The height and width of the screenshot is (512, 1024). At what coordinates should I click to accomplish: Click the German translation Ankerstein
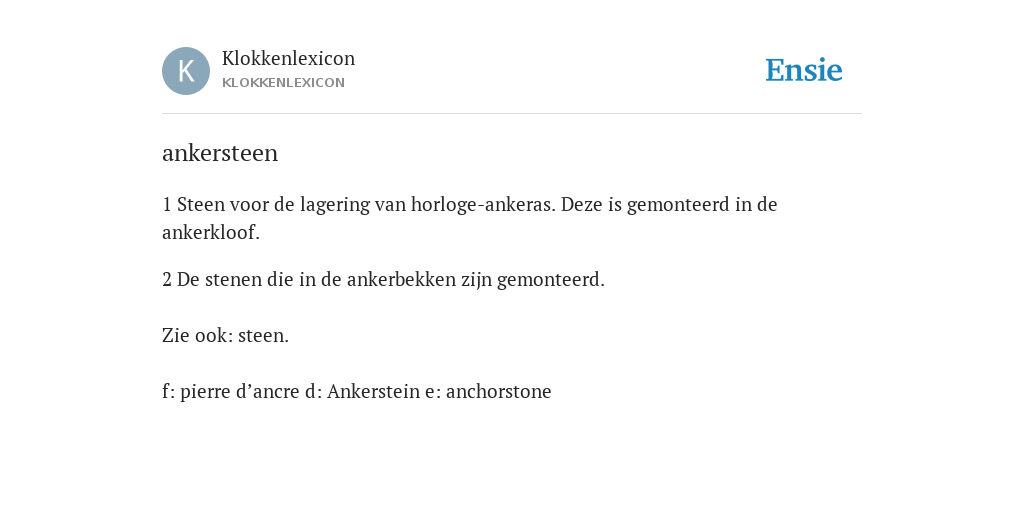point(374,392)
